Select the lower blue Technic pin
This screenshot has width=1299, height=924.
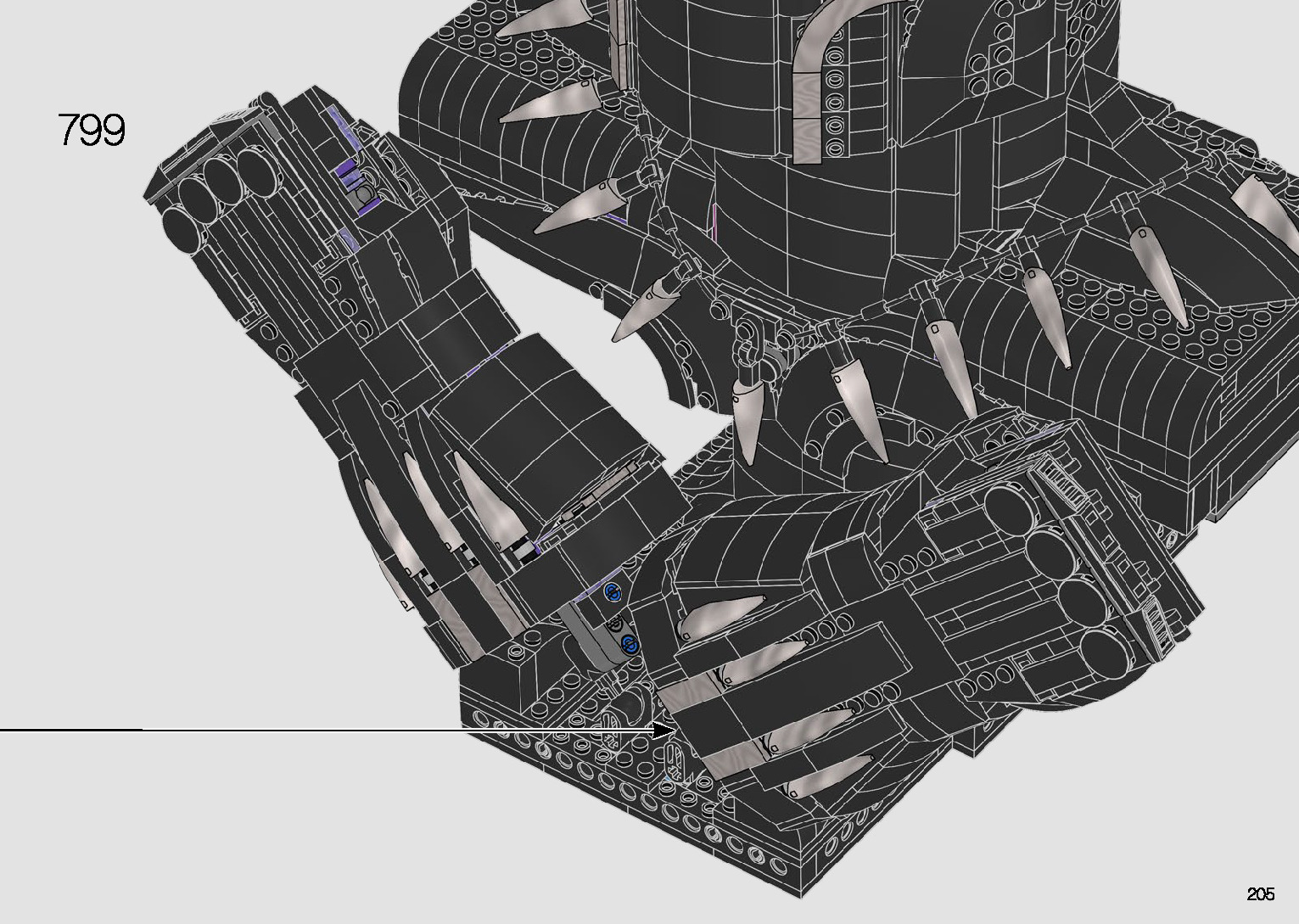[629, 643]
